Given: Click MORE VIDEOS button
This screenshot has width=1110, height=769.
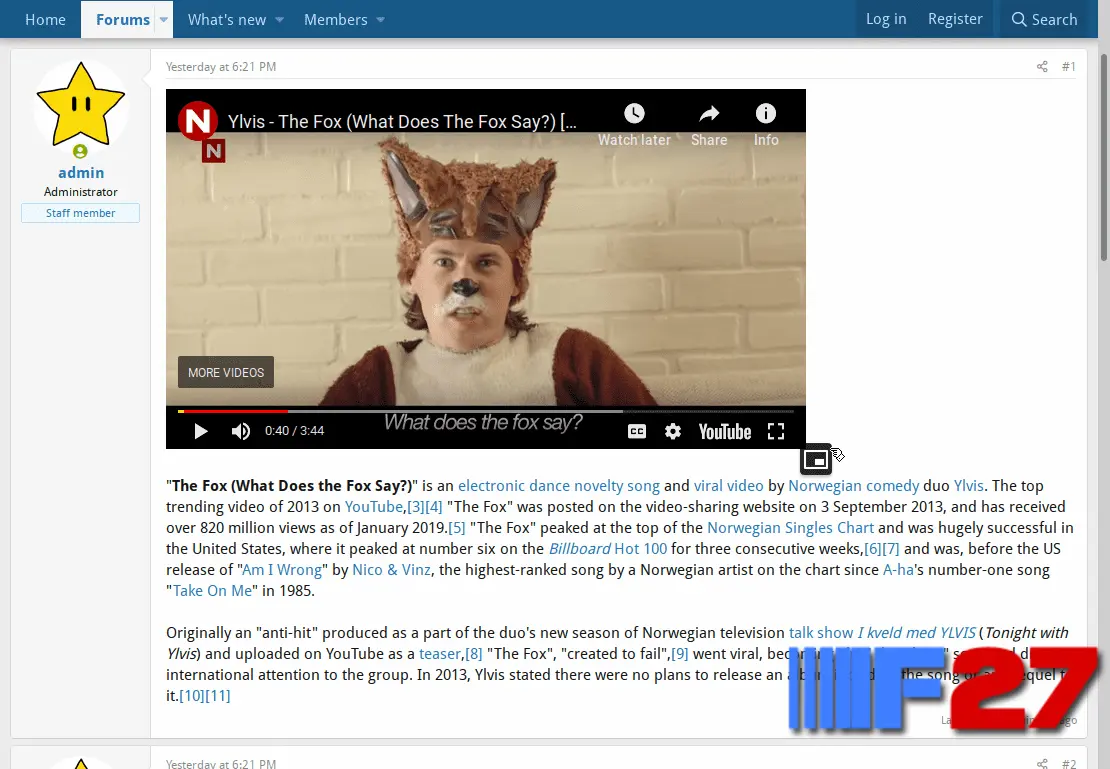Looking at the screenshot, I should (226, 372).
